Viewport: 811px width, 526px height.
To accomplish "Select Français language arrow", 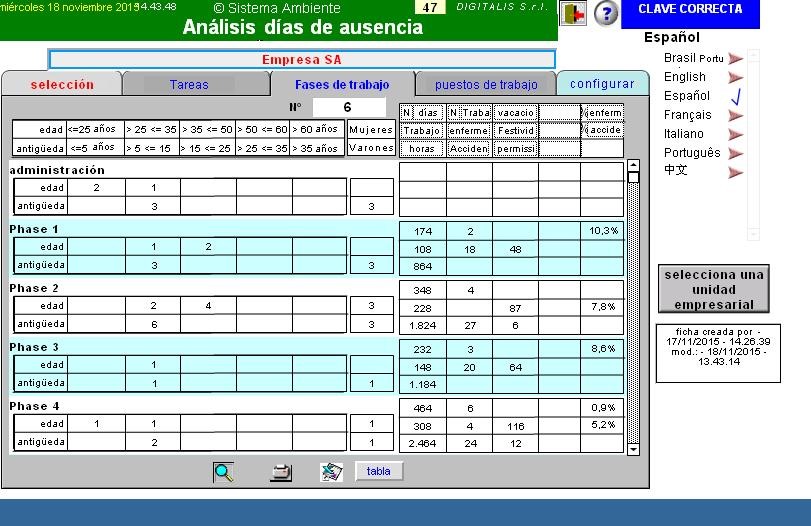I will [735, 115].
